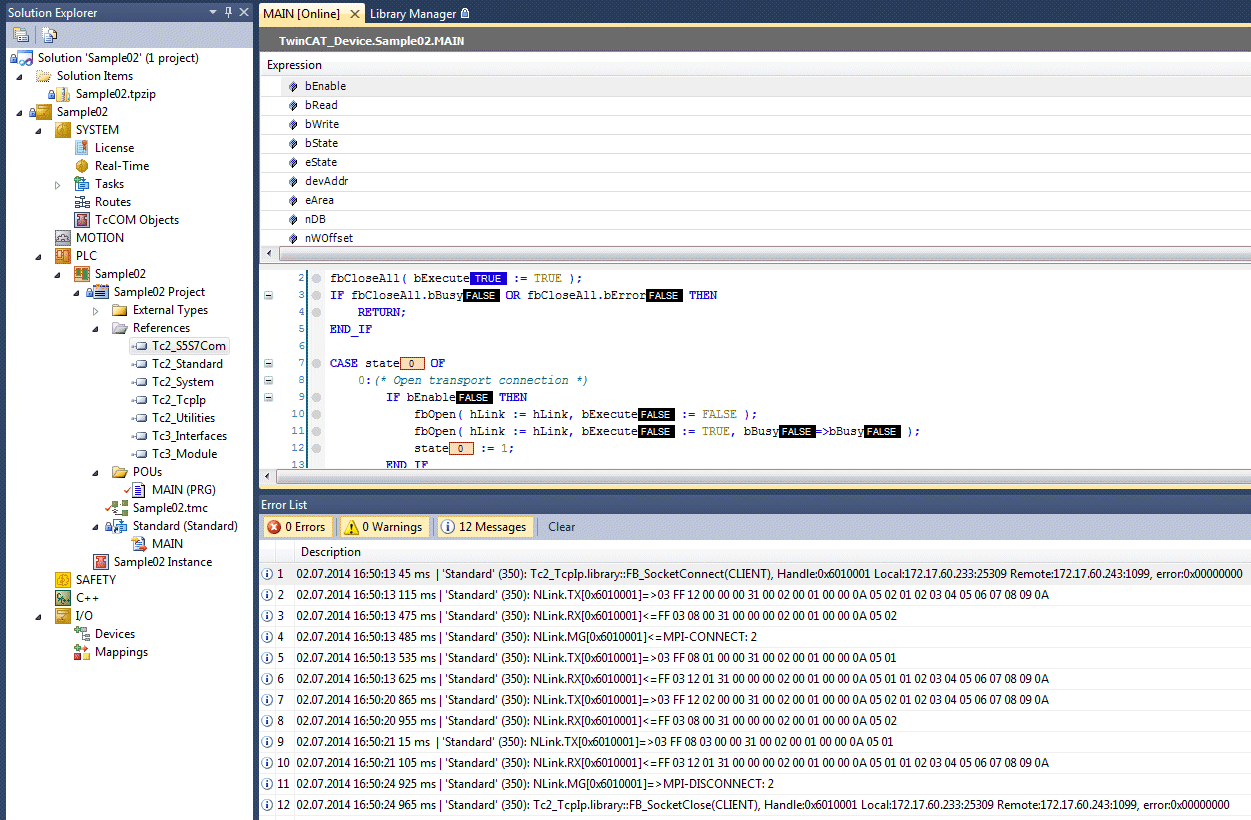Click the bEnable variable icon in Expression list
The image size is (1251, 820).
point(293,86)
